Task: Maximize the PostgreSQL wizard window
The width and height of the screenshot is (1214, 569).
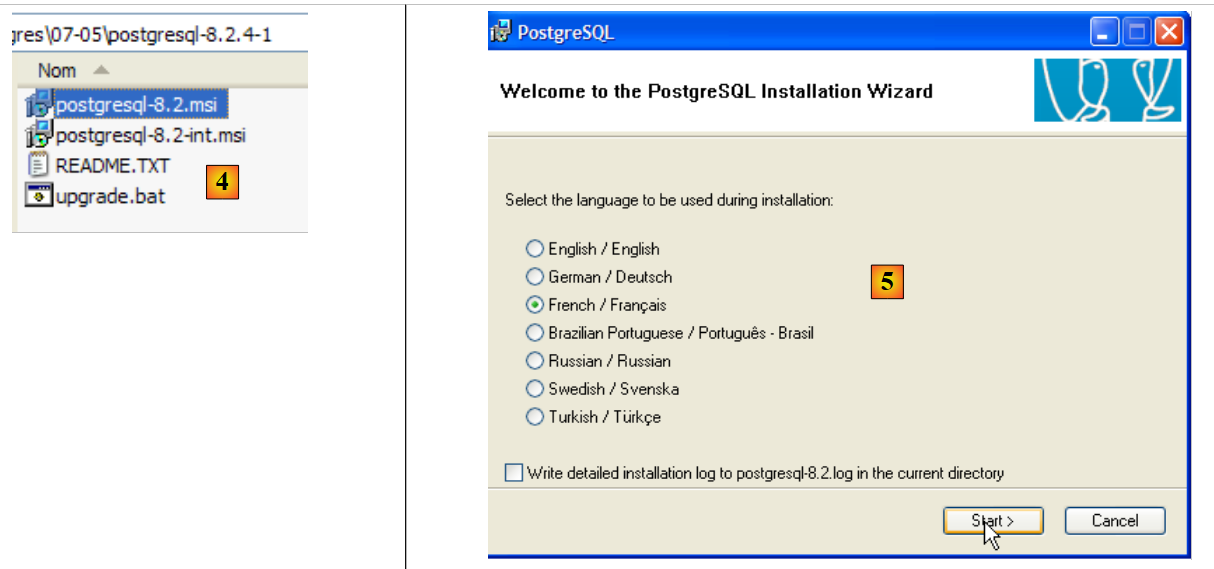Action: [1137, 32]
